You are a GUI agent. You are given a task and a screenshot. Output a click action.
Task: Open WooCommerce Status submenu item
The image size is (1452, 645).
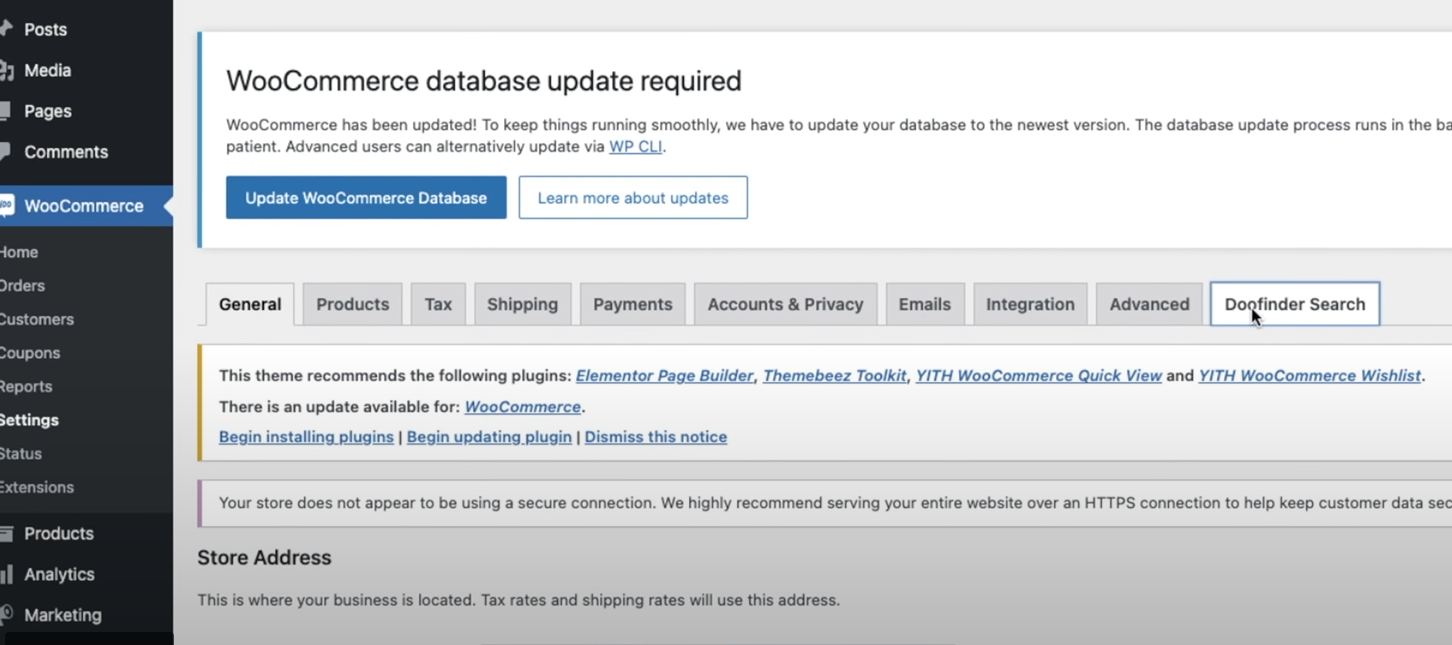[21, 454]
